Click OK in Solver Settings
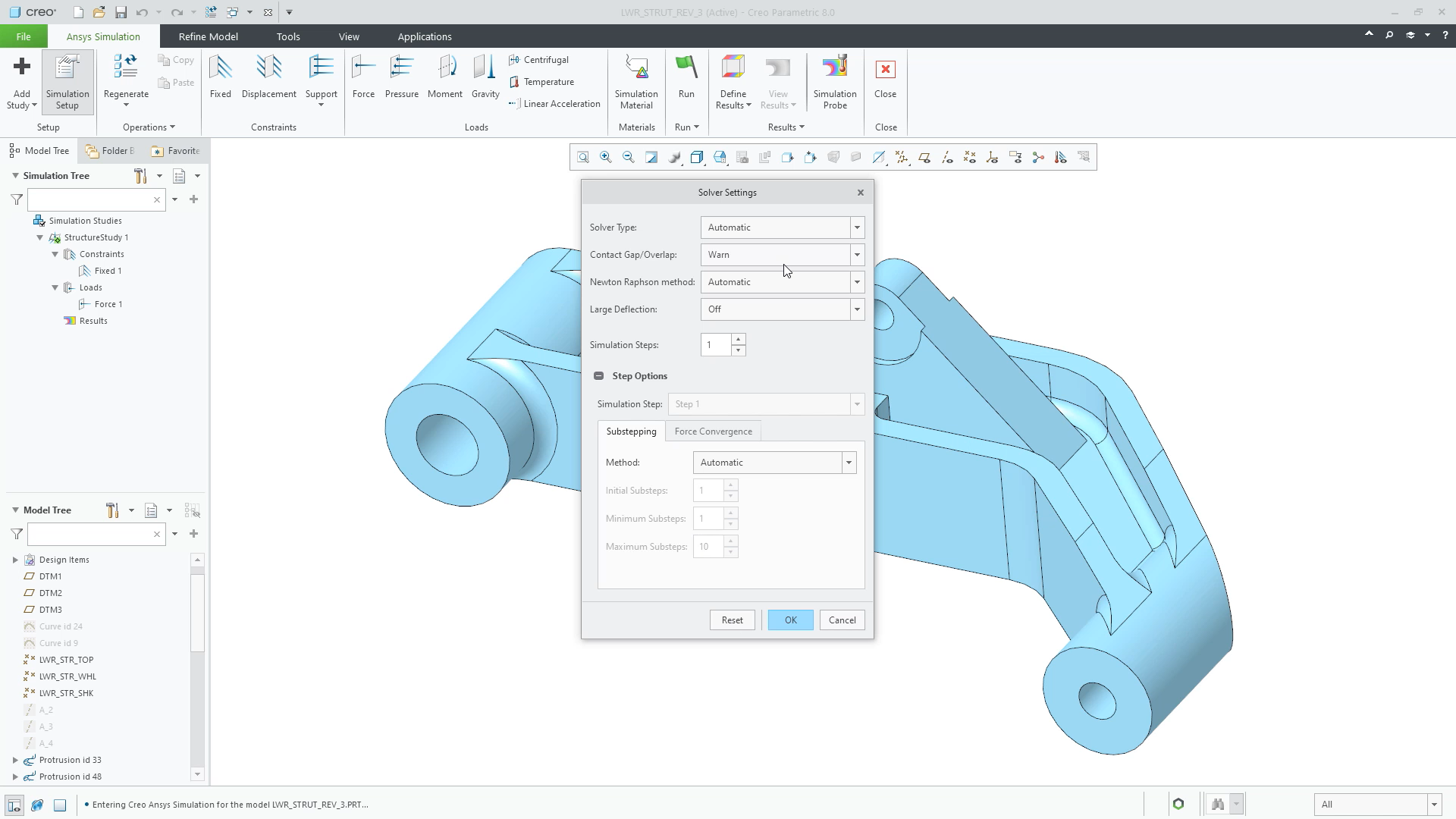 (790, 620)
